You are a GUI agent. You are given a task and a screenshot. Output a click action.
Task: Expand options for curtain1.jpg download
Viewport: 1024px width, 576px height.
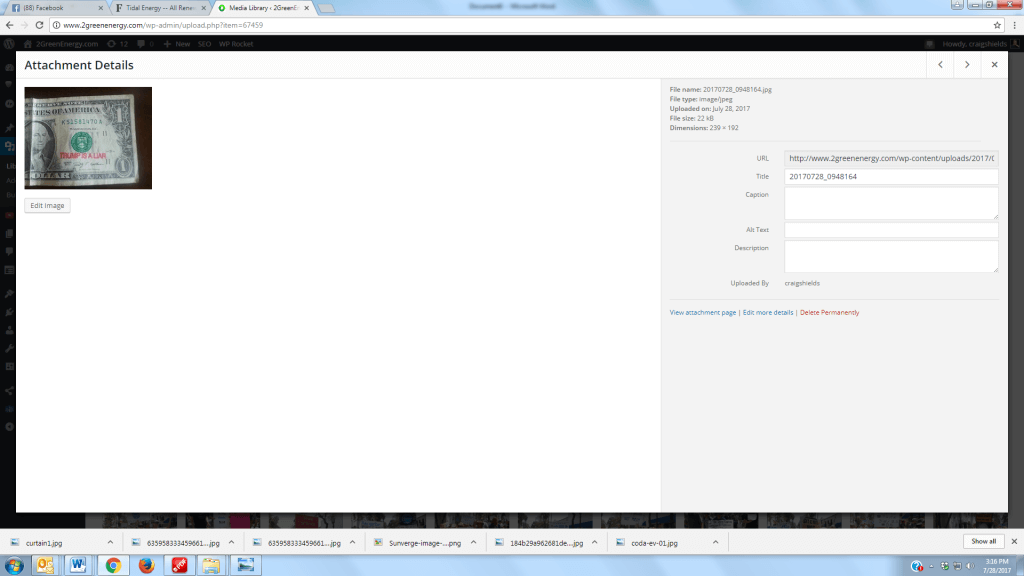click(110, 542)
